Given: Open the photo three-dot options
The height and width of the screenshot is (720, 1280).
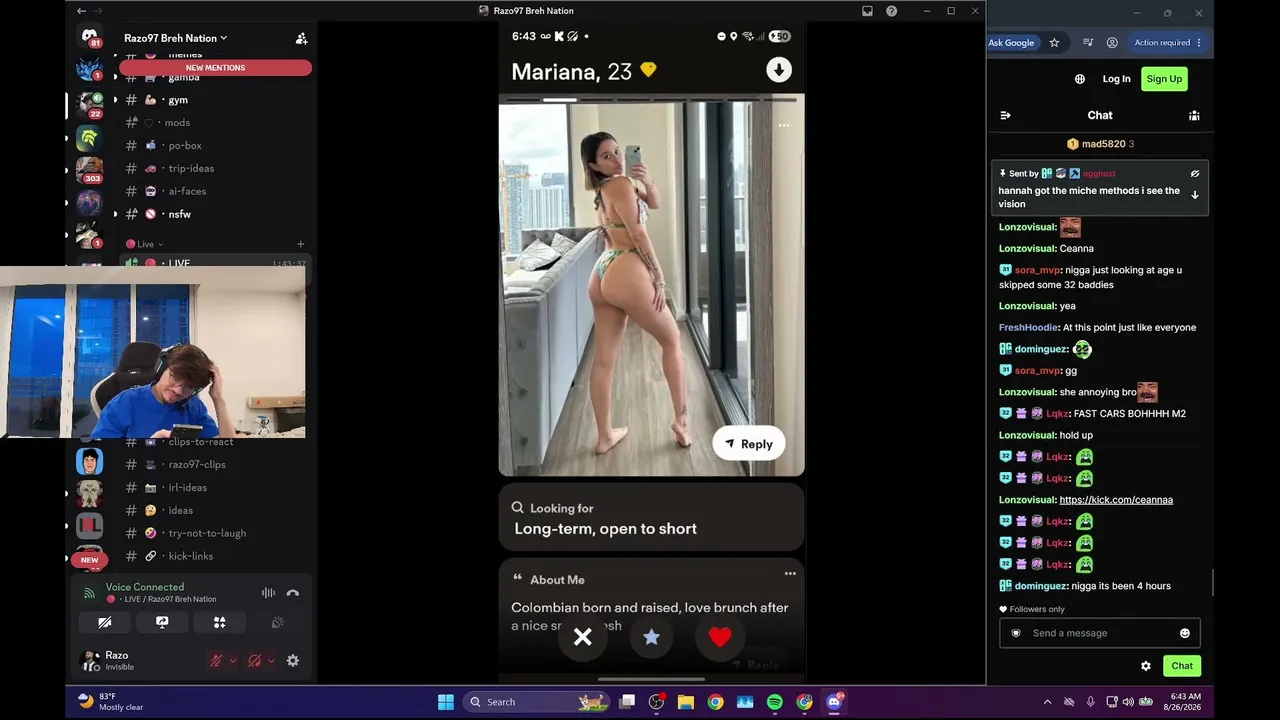Looking at the screenshot, I should (x=784, y=126).
